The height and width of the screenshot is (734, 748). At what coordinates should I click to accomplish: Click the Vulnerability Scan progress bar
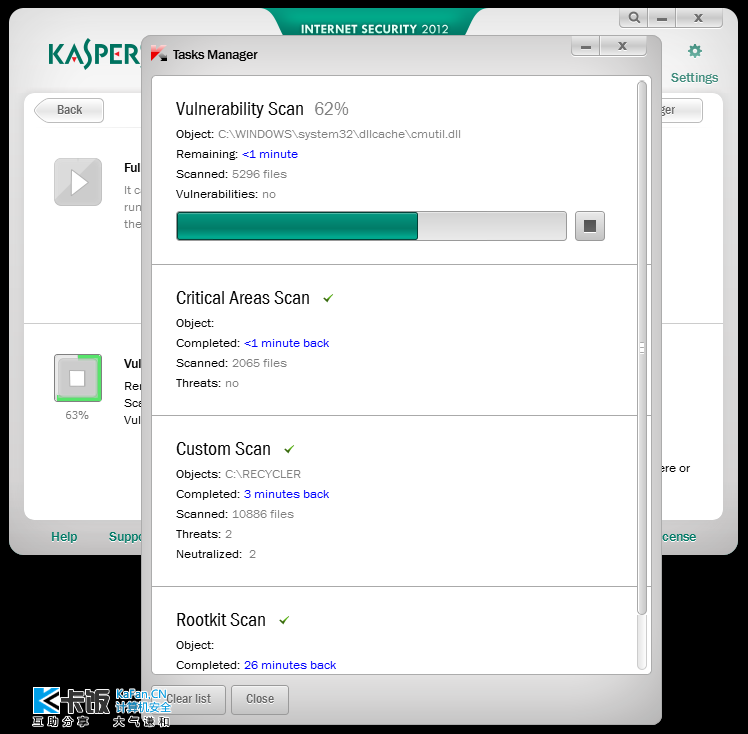[371, 226]
